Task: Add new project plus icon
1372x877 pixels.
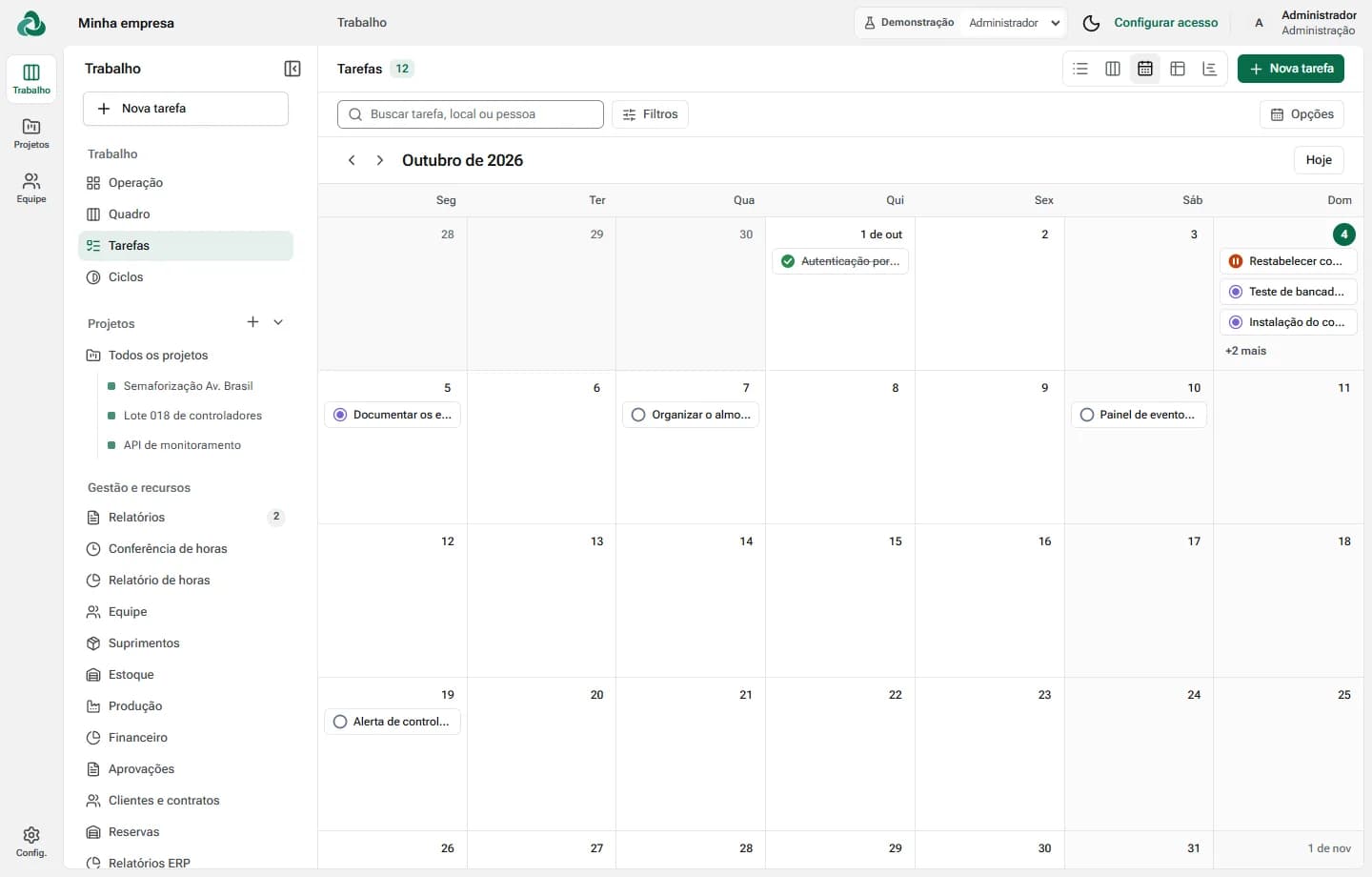Action: (252, 322)
